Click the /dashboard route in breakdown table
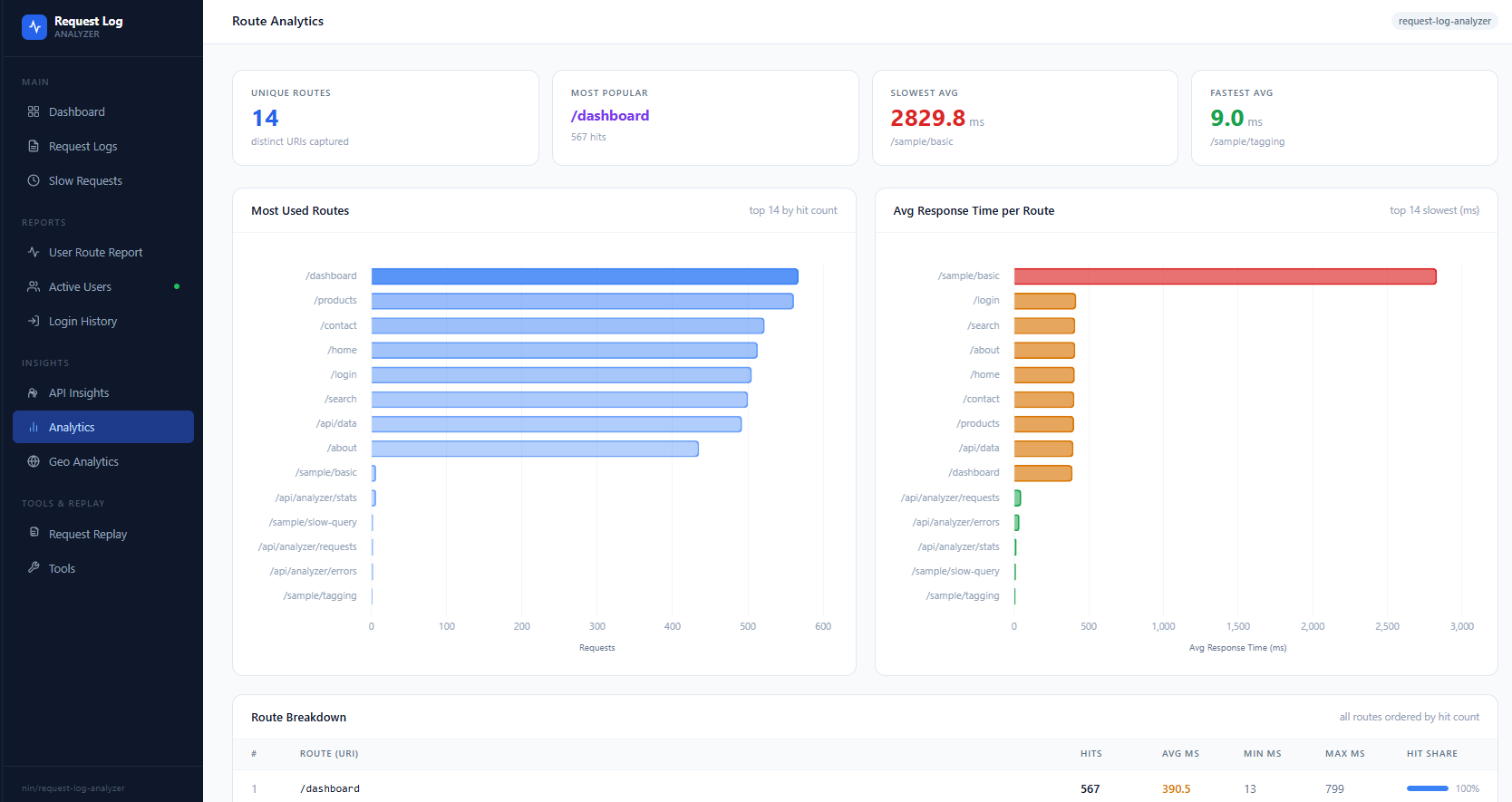Image resolution: width=1512 pixels, height=802 pixels. pos(330,788)
